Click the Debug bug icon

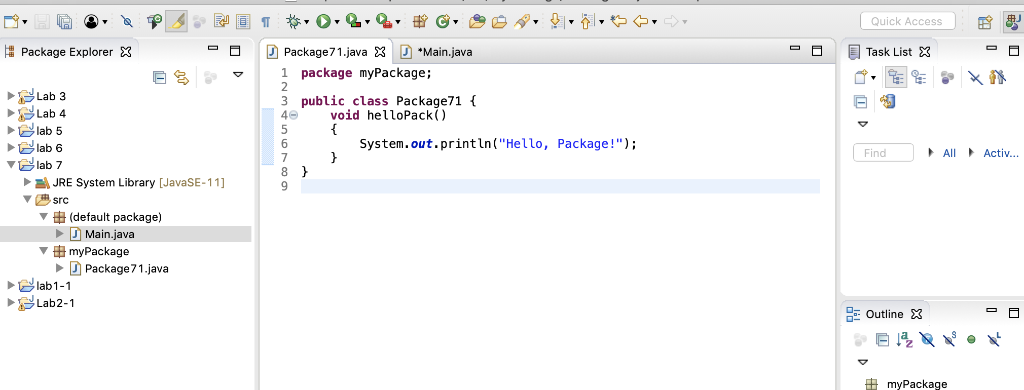tap(294, 22)
